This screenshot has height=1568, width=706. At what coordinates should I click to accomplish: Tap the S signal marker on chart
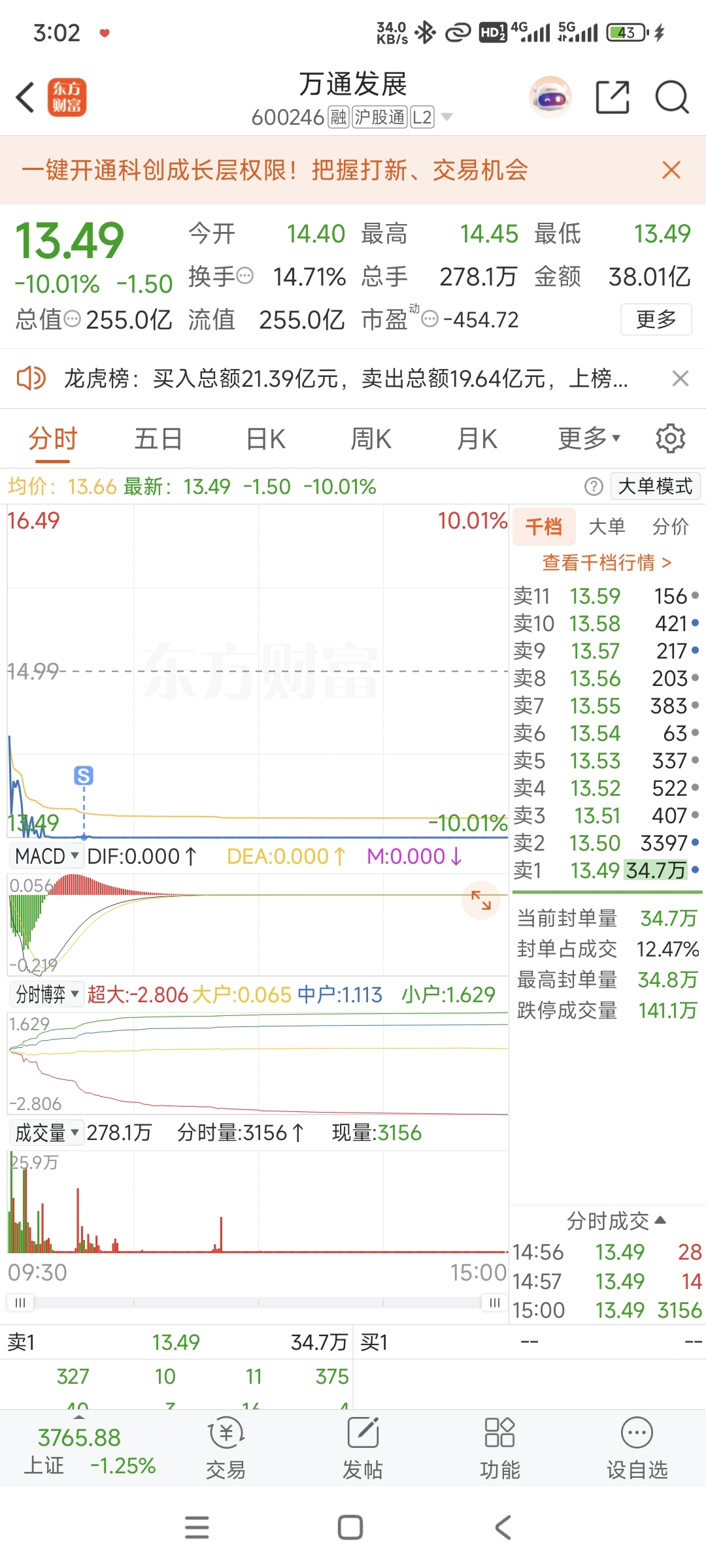(84, 776)
